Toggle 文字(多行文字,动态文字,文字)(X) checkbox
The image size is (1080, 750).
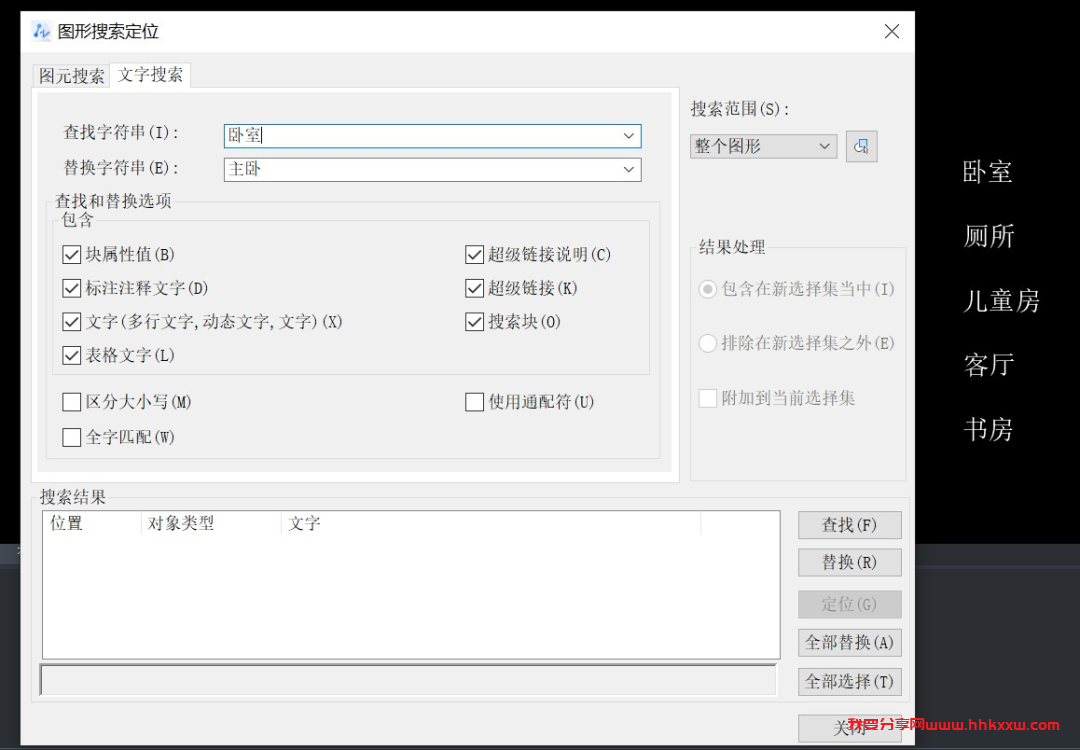72,322
